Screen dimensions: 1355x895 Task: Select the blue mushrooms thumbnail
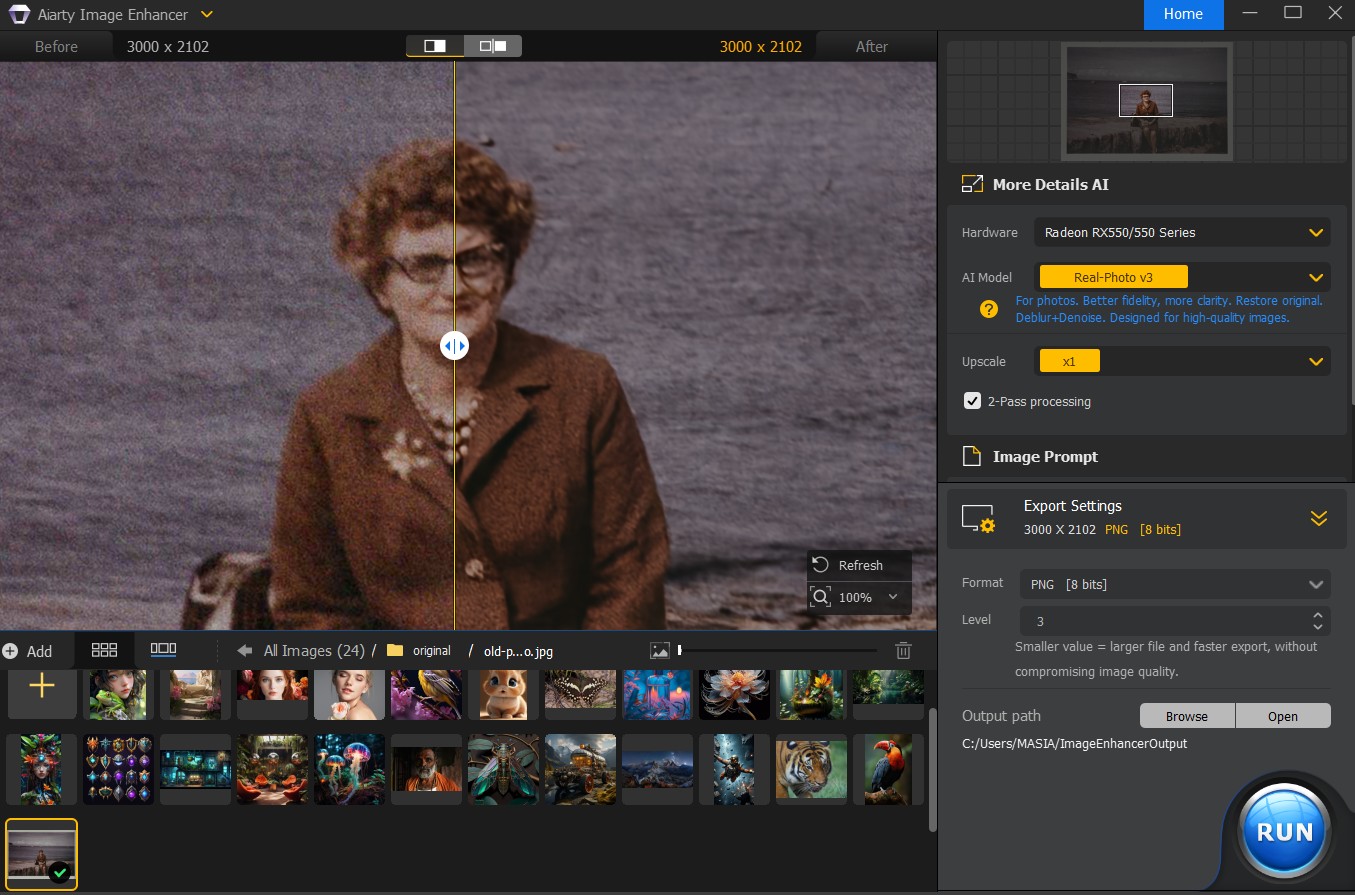point(657,695)
